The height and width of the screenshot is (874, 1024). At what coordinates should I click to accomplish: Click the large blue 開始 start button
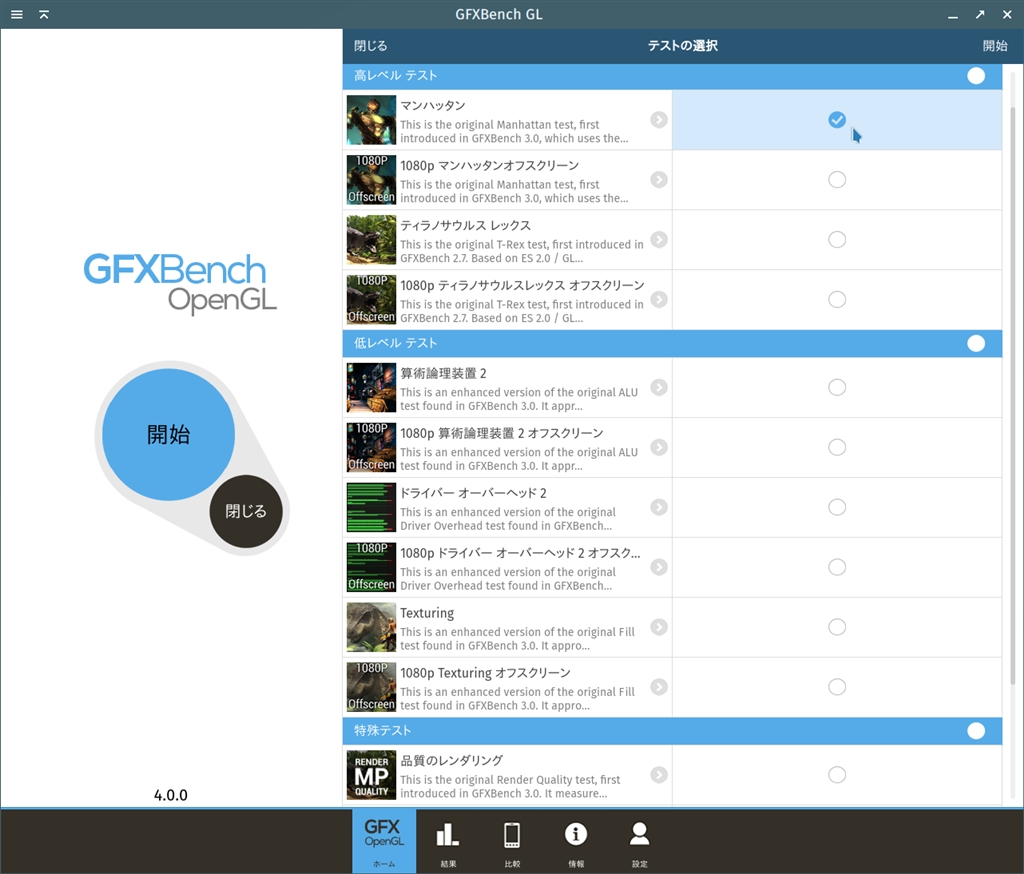(x=168, y=434)
